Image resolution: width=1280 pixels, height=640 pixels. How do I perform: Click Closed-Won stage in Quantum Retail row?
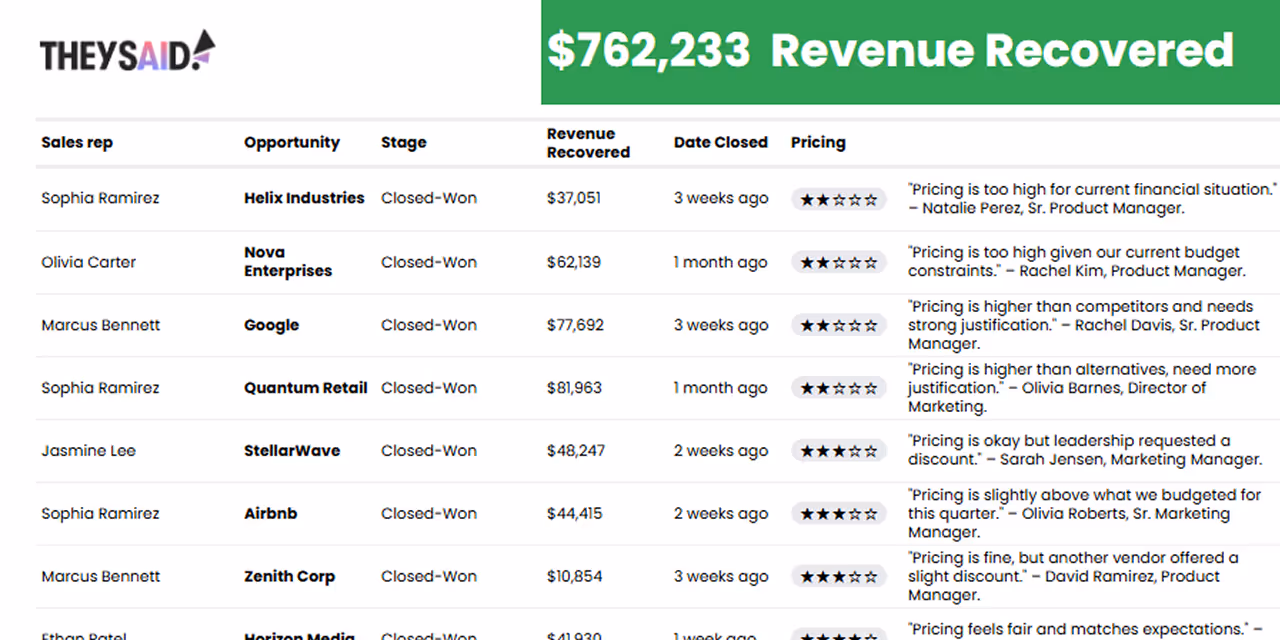click(429, 388)
